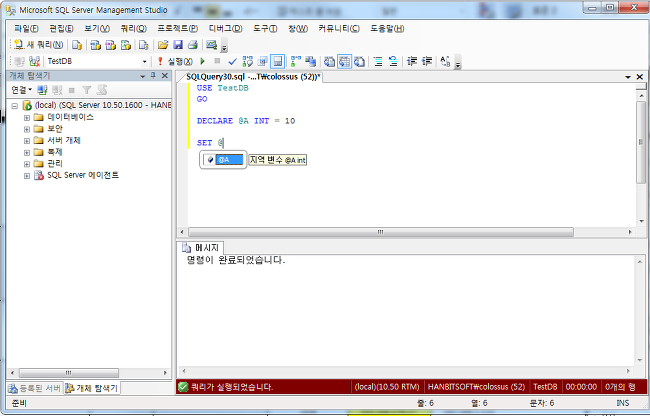Open the 커뮤니티(C) menu
The width and height of the screenshot is (650, 416).
[339, 29]
